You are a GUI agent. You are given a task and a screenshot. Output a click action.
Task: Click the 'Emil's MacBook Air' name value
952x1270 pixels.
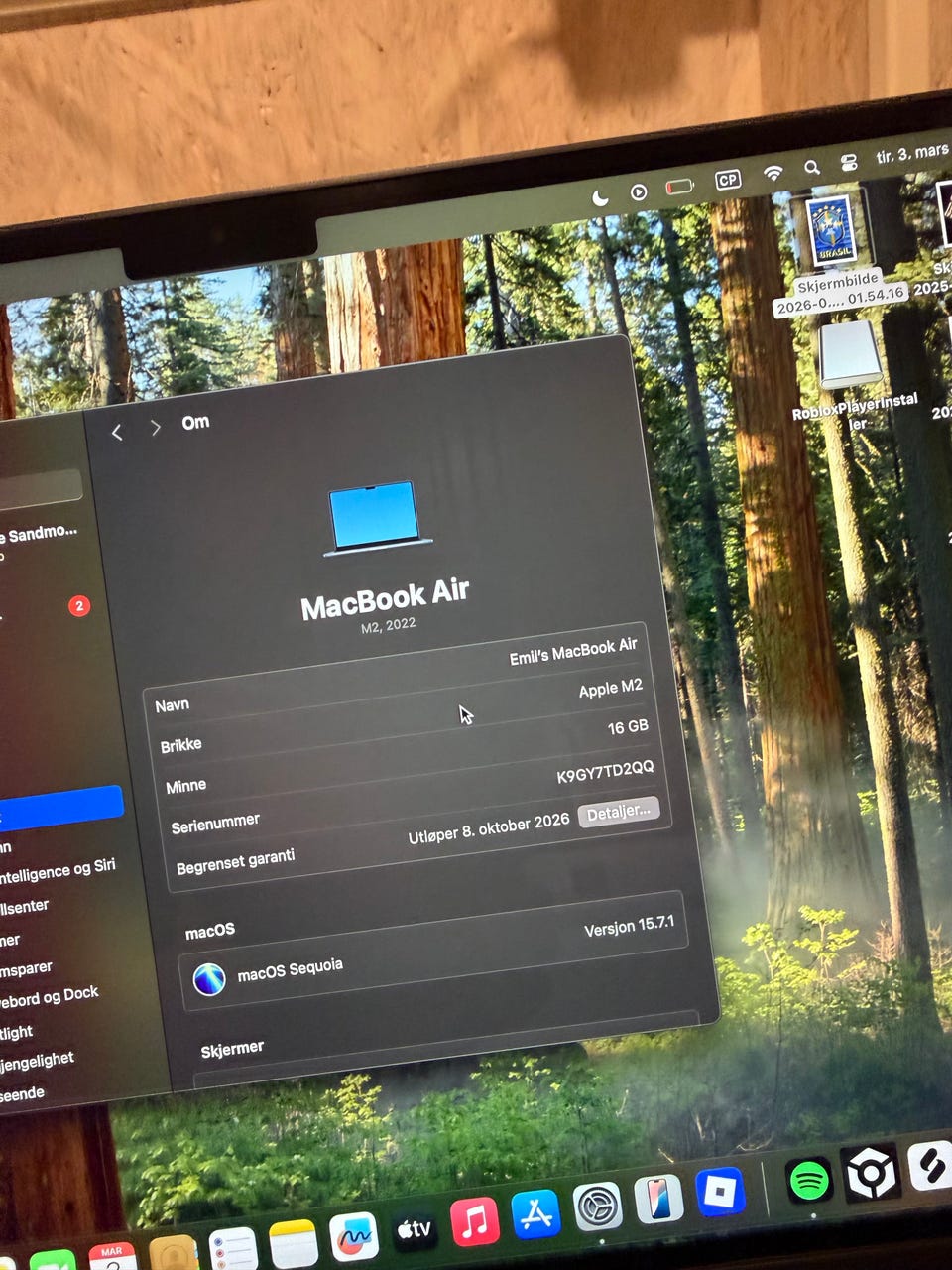pos(573,652)
